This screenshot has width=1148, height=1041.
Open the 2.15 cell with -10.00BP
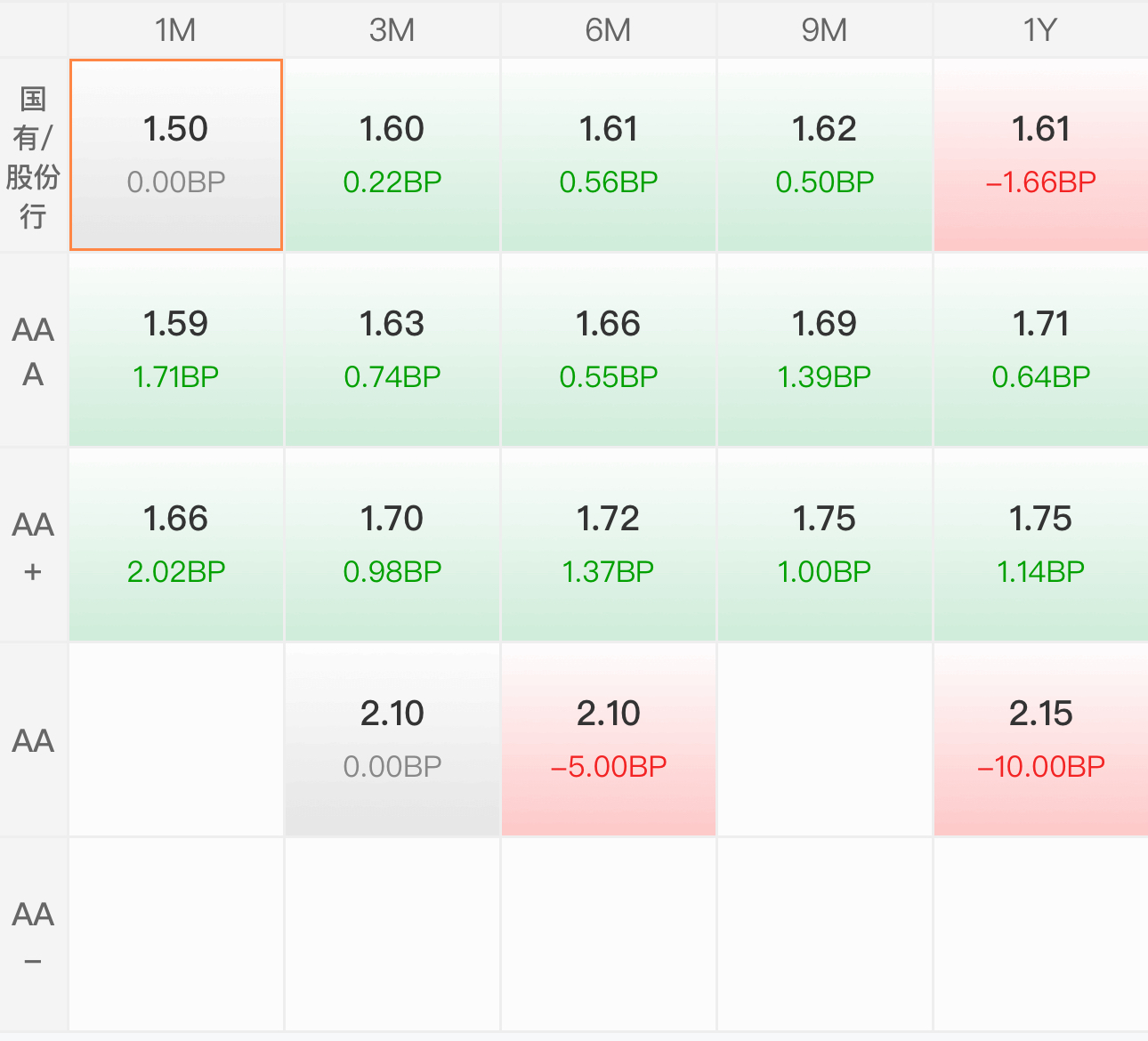[1041, 740]
